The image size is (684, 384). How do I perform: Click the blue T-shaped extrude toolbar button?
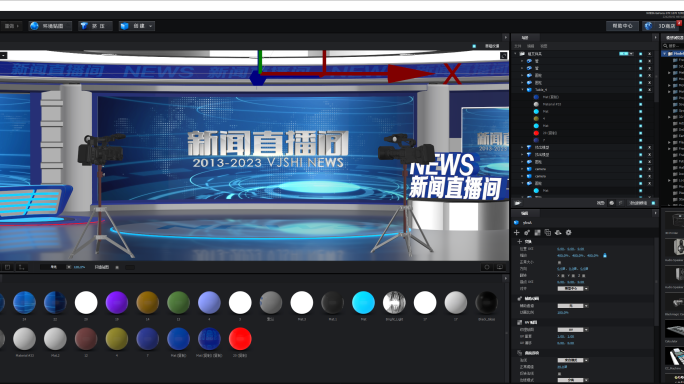(x=95, y=26)
